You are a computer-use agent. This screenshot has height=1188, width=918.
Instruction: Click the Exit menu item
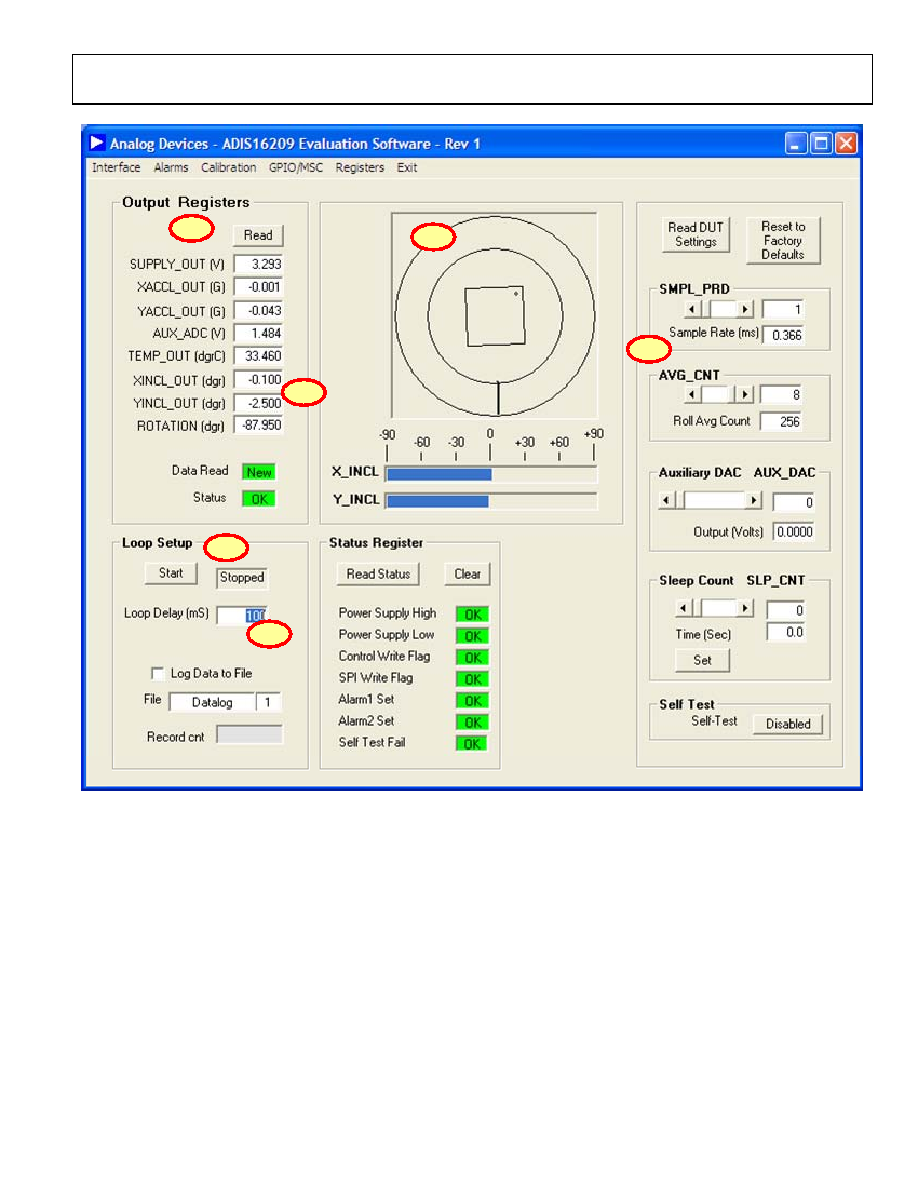[407, 167]
